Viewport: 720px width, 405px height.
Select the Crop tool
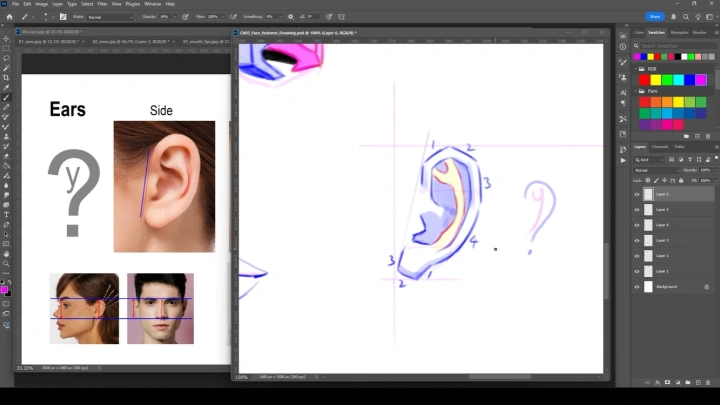[6, 78]
